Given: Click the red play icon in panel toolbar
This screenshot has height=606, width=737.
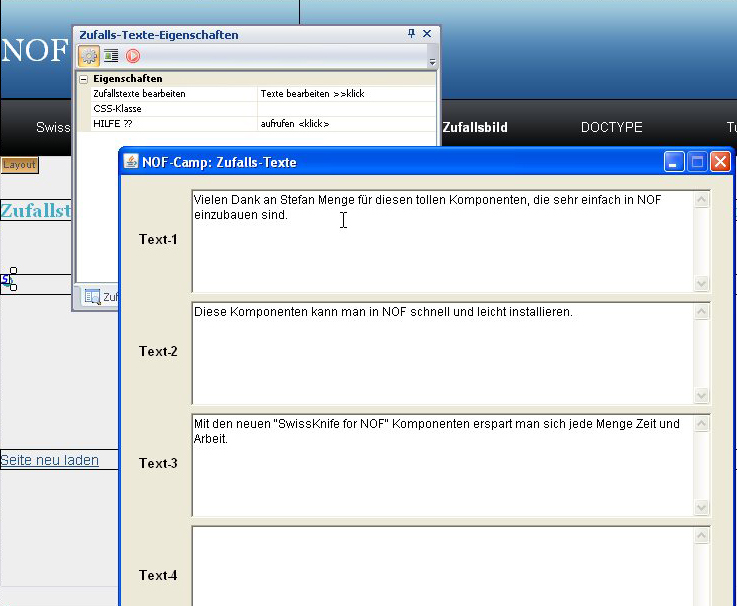Looking at the screenshot, I should pyautogui.click(x=133, y=56).
